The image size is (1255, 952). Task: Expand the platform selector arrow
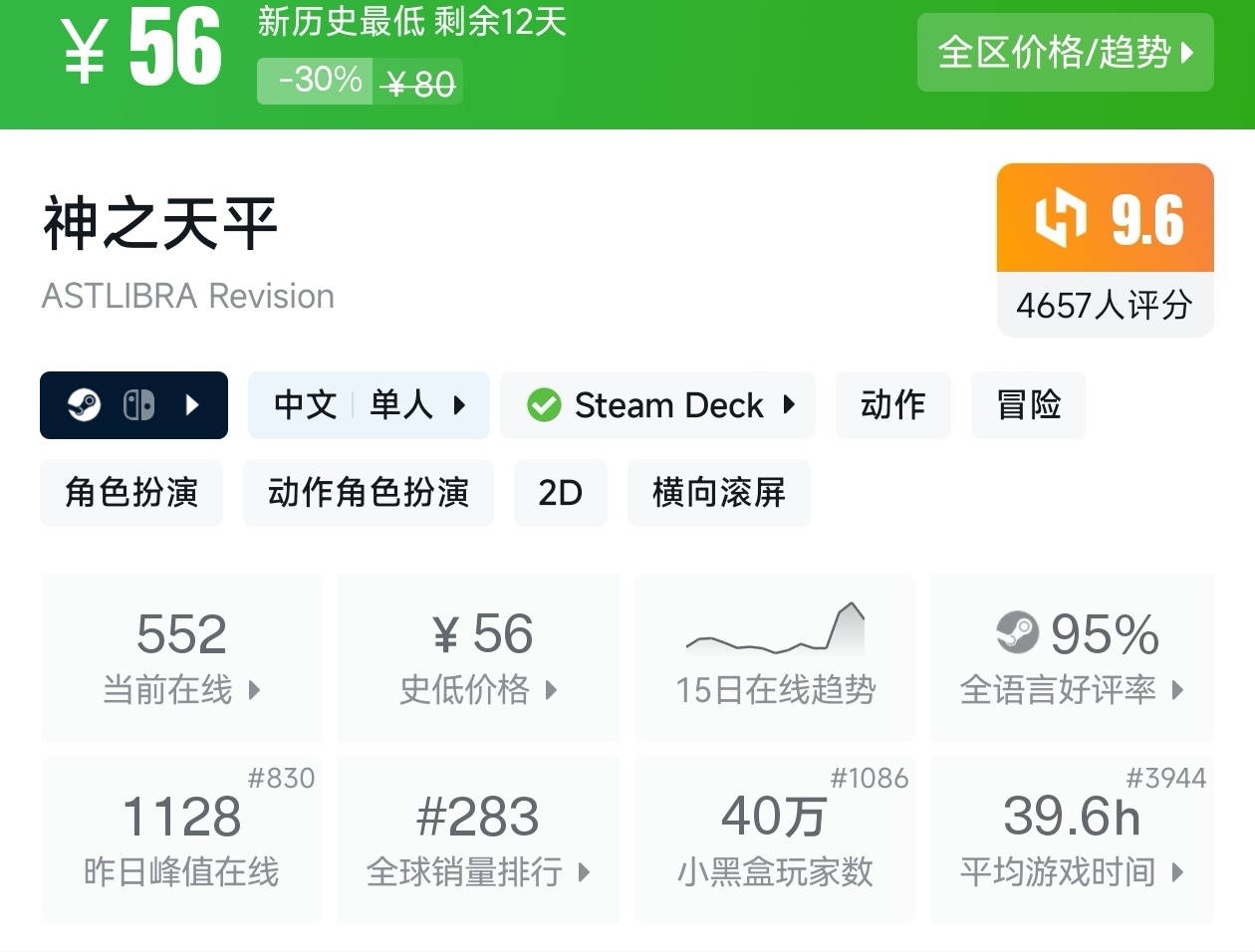pyautogui.click(x=193, y=405)
